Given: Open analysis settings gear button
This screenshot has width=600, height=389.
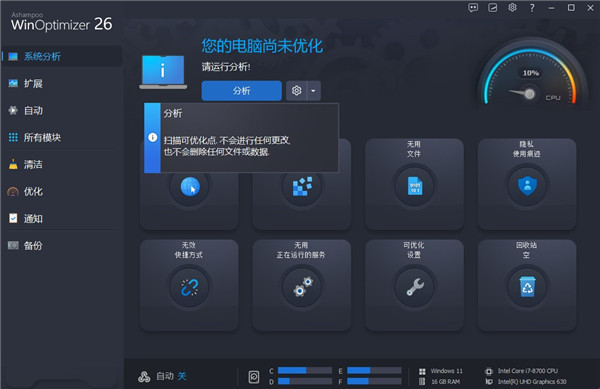Looking at the screenshot, I should [296, 91].
